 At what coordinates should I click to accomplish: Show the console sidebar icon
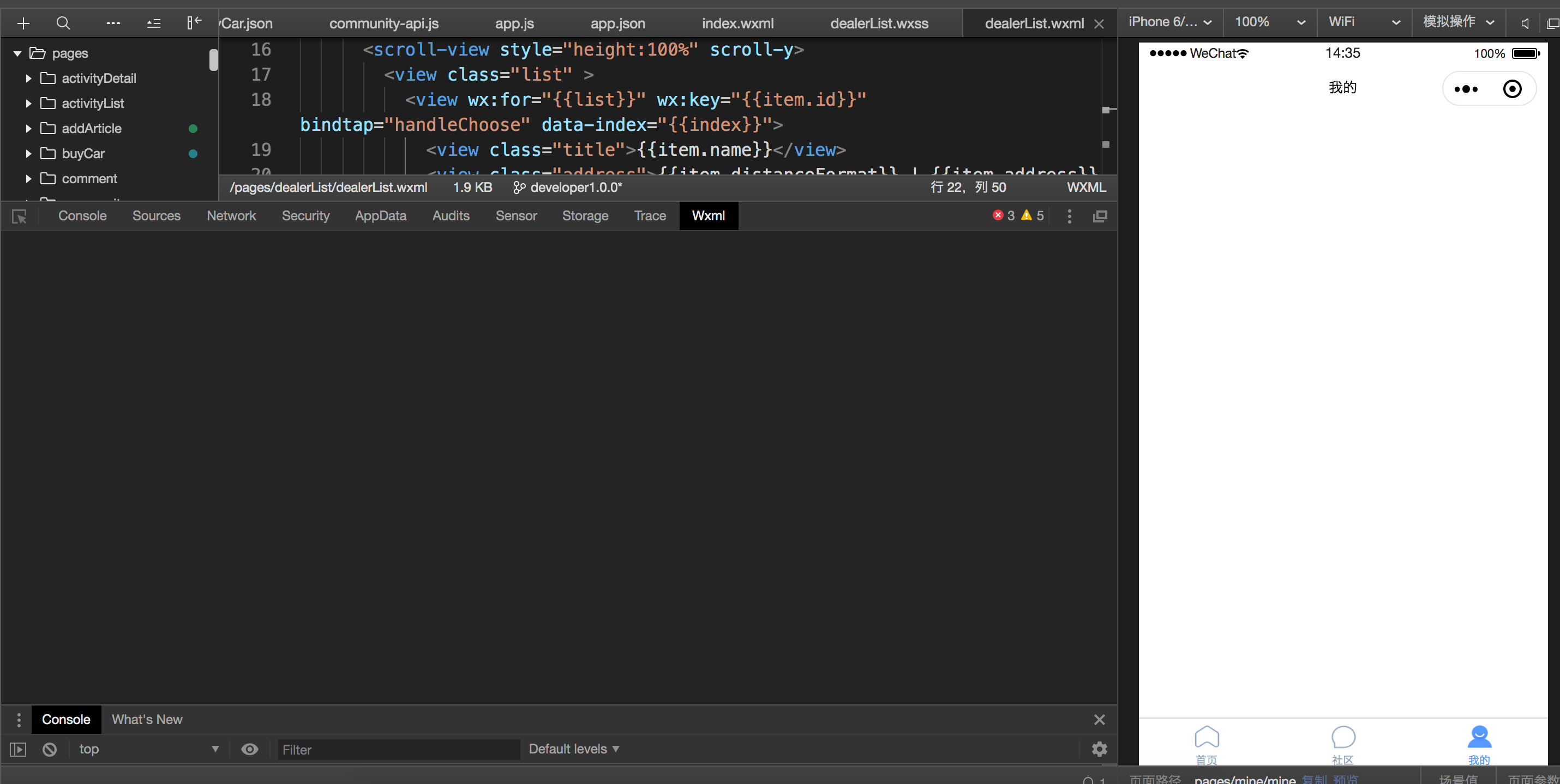pyautogui.click(x=18, y=750)
